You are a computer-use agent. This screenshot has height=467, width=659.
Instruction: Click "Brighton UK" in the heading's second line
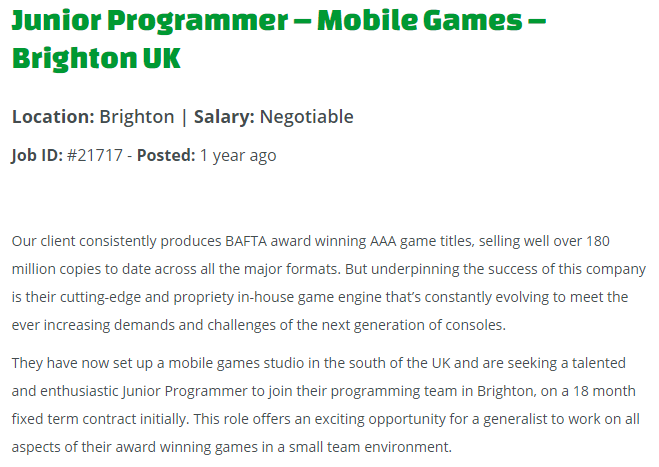click(97, 58)
